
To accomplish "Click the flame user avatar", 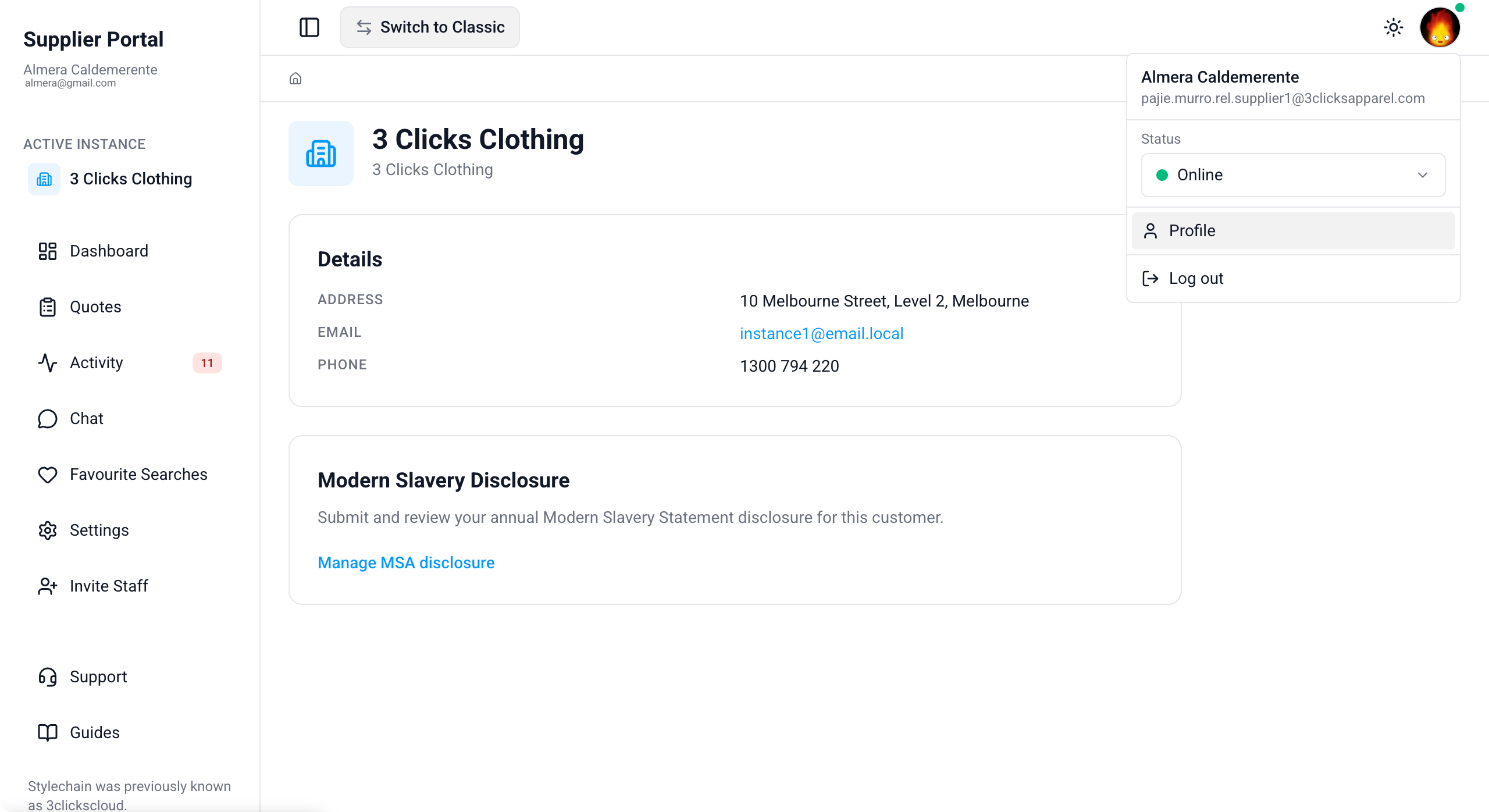I will click(1440, 27).
